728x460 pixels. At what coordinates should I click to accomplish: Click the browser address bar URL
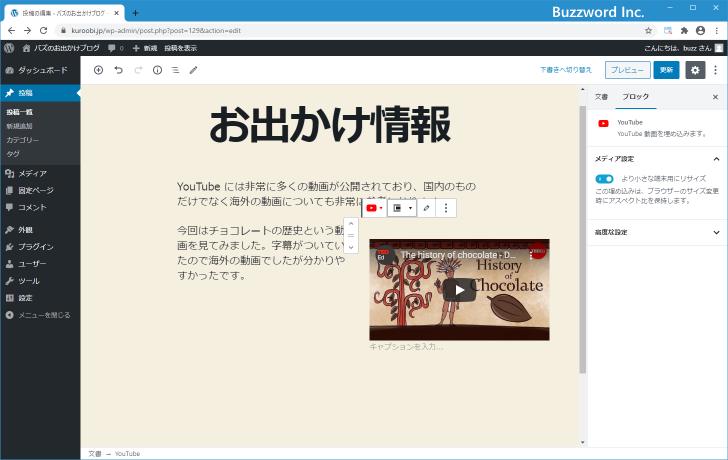pos(156,31)
